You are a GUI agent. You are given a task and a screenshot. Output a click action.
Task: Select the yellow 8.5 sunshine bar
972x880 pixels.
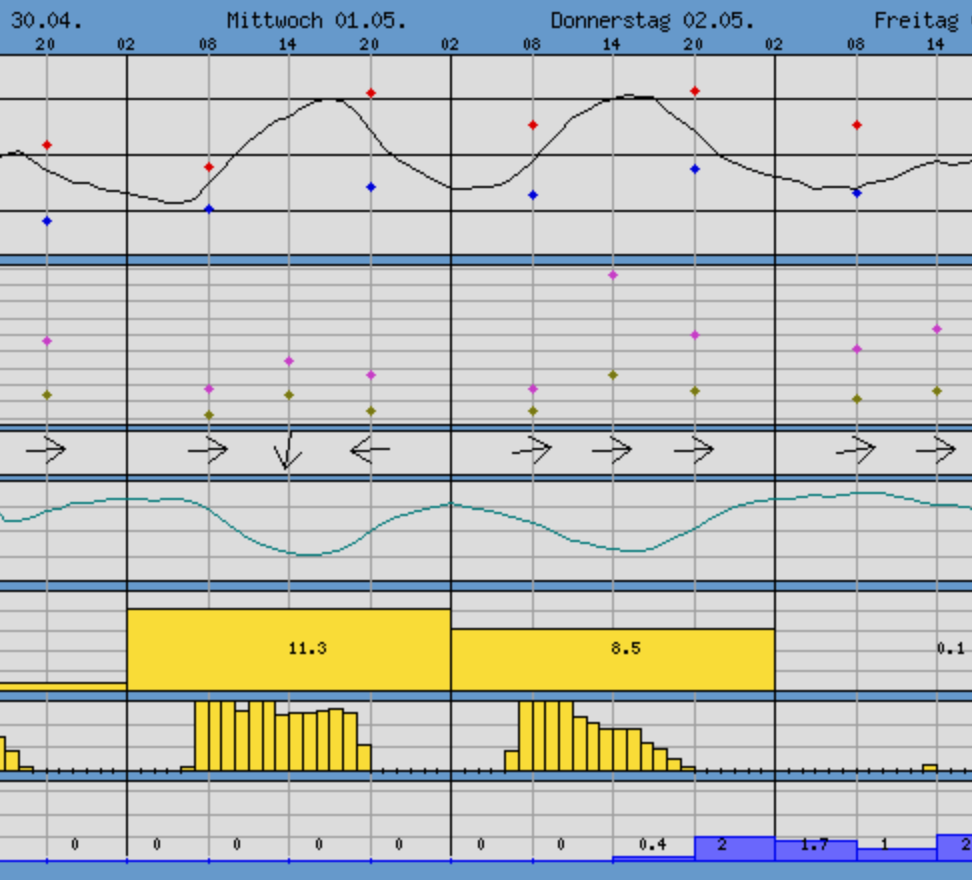612,659
